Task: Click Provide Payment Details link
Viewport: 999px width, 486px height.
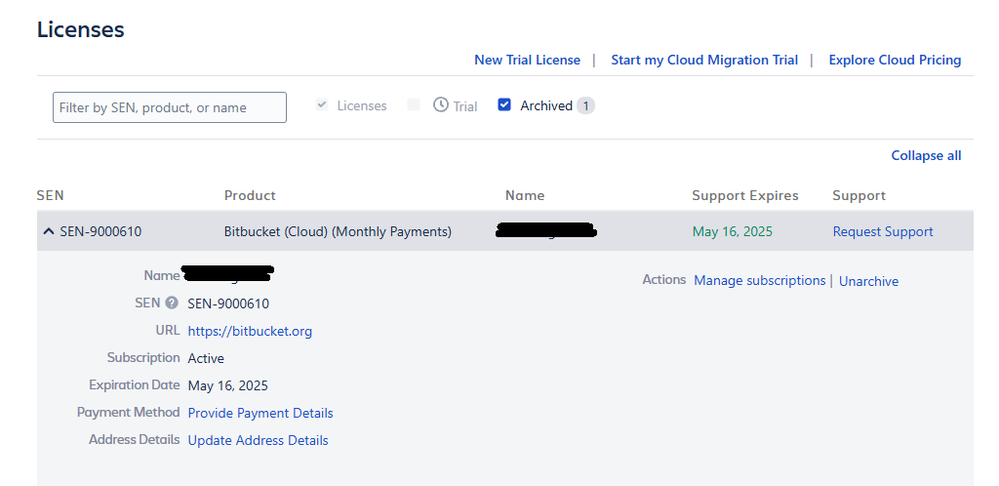Action: click(260, 413)
